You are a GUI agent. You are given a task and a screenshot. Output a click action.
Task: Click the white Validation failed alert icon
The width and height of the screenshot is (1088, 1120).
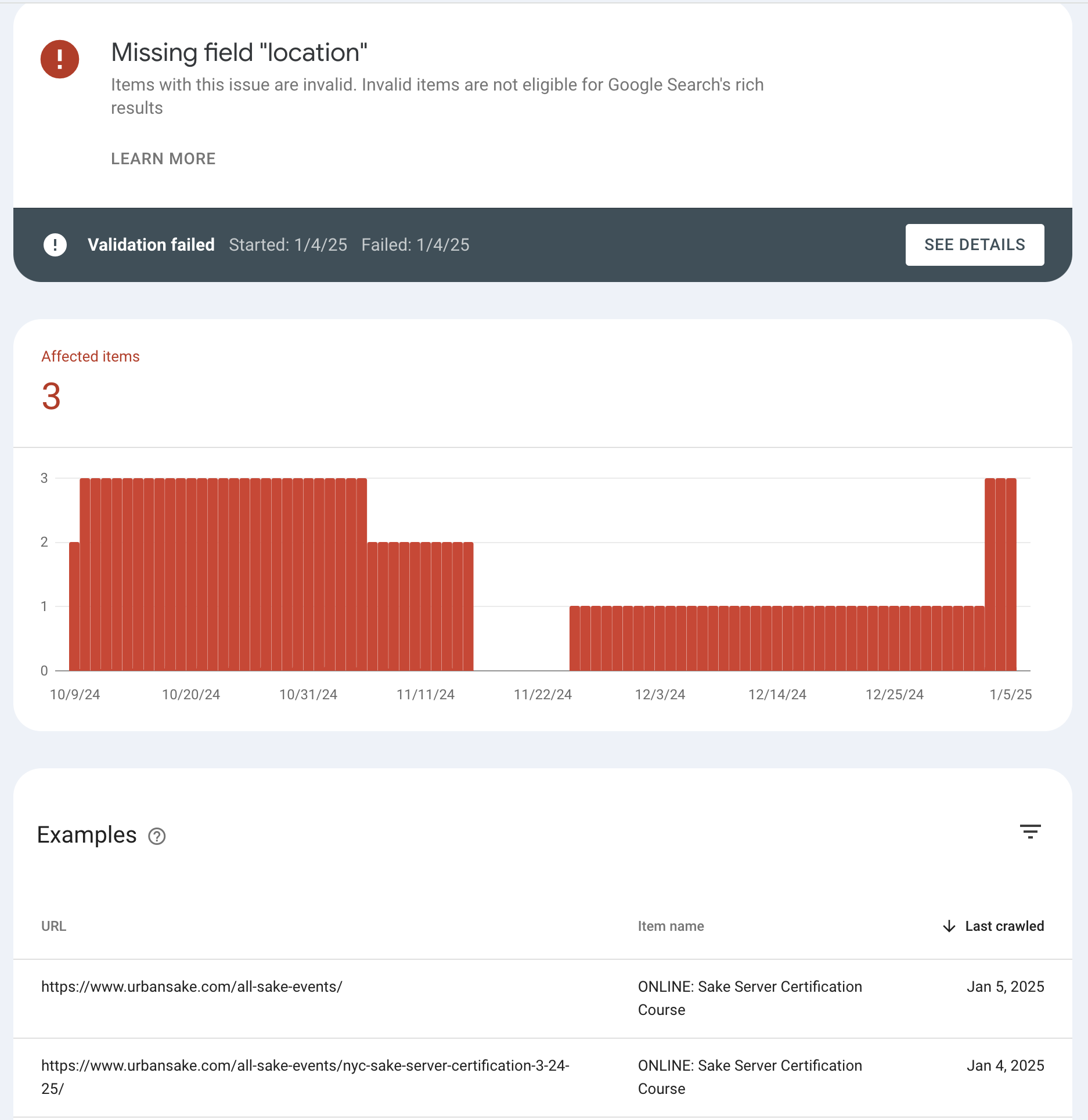(55, 245)
